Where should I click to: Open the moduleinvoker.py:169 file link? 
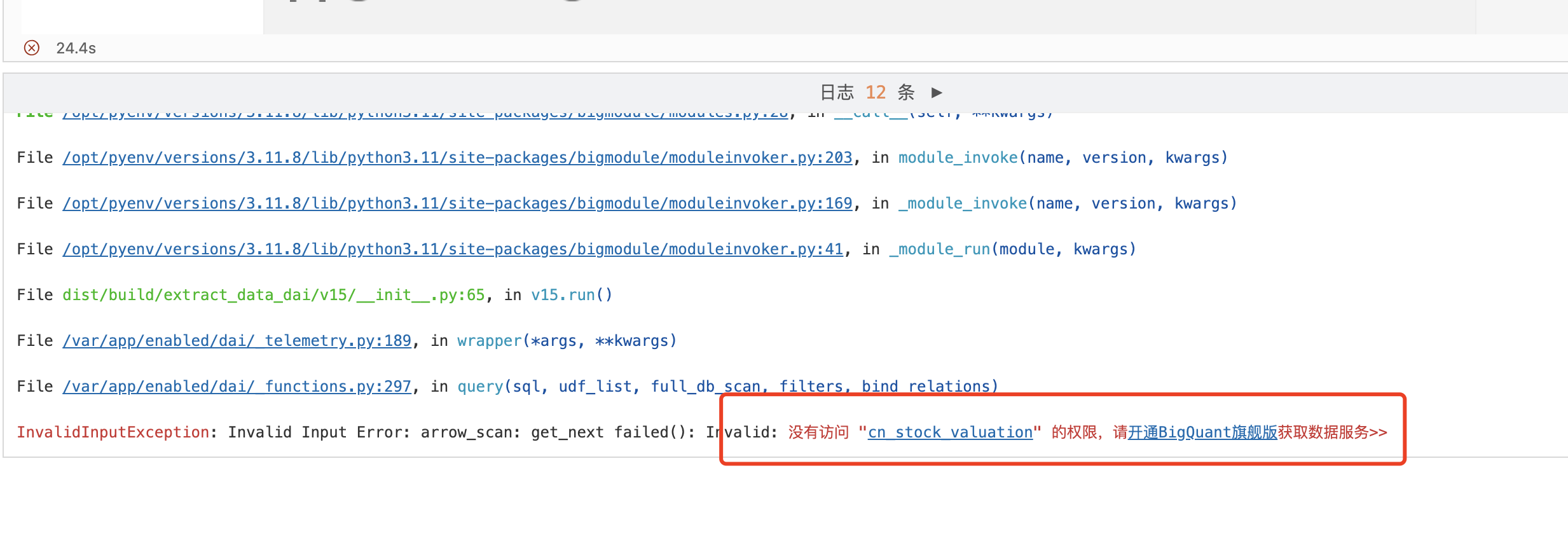[x=457, y=203]
